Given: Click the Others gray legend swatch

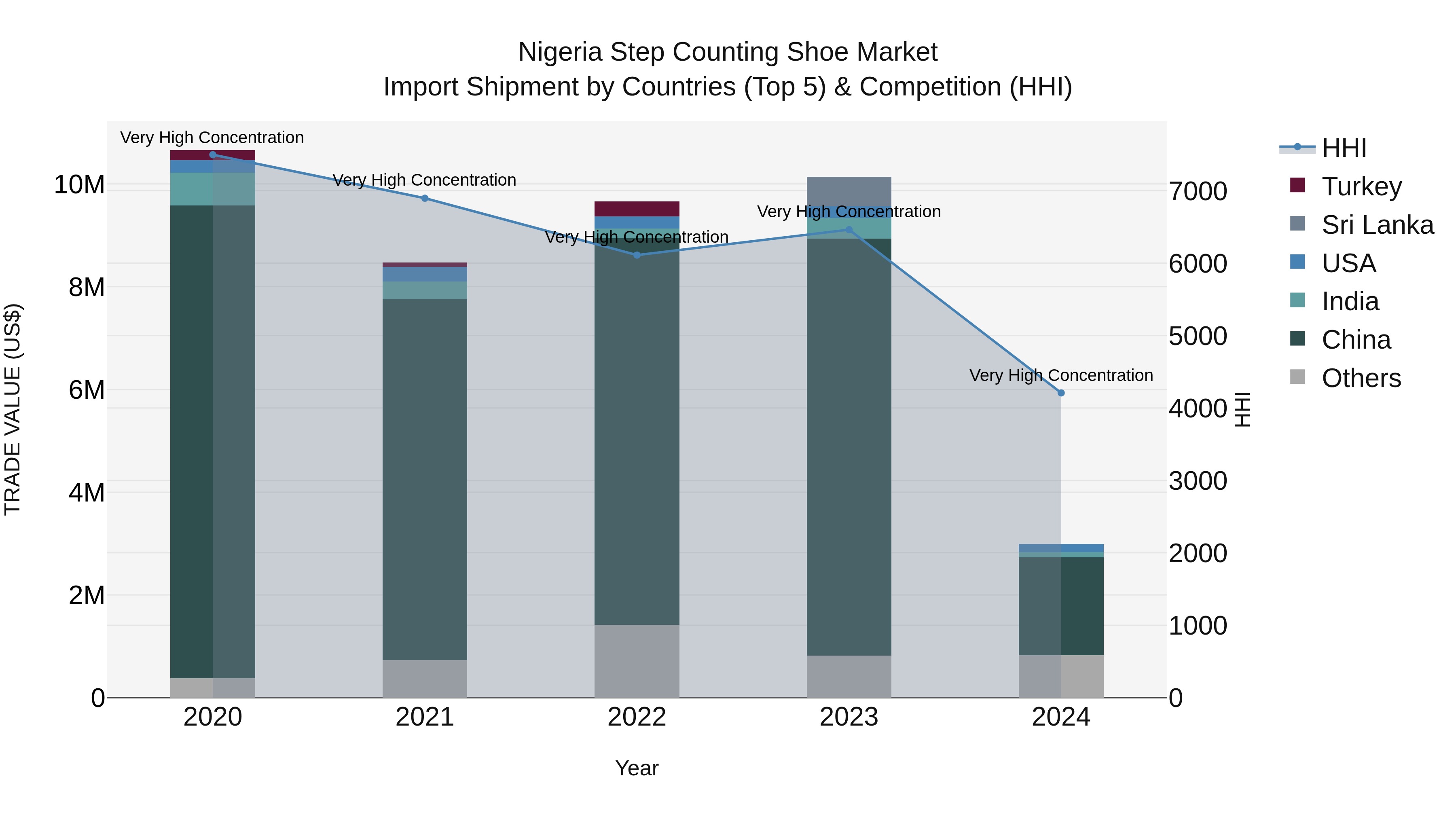Looking at the screenshot, I should (1298, 377).
